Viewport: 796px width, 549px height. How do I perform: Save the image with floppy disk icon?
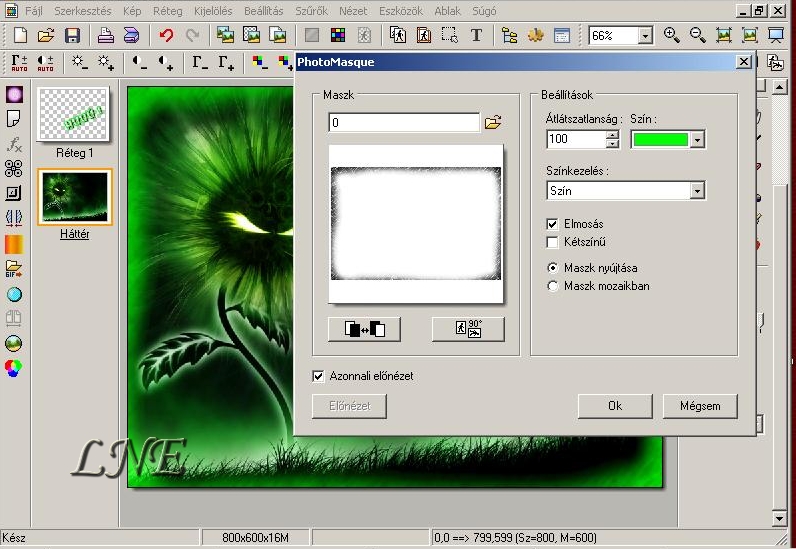click(73, 36)
